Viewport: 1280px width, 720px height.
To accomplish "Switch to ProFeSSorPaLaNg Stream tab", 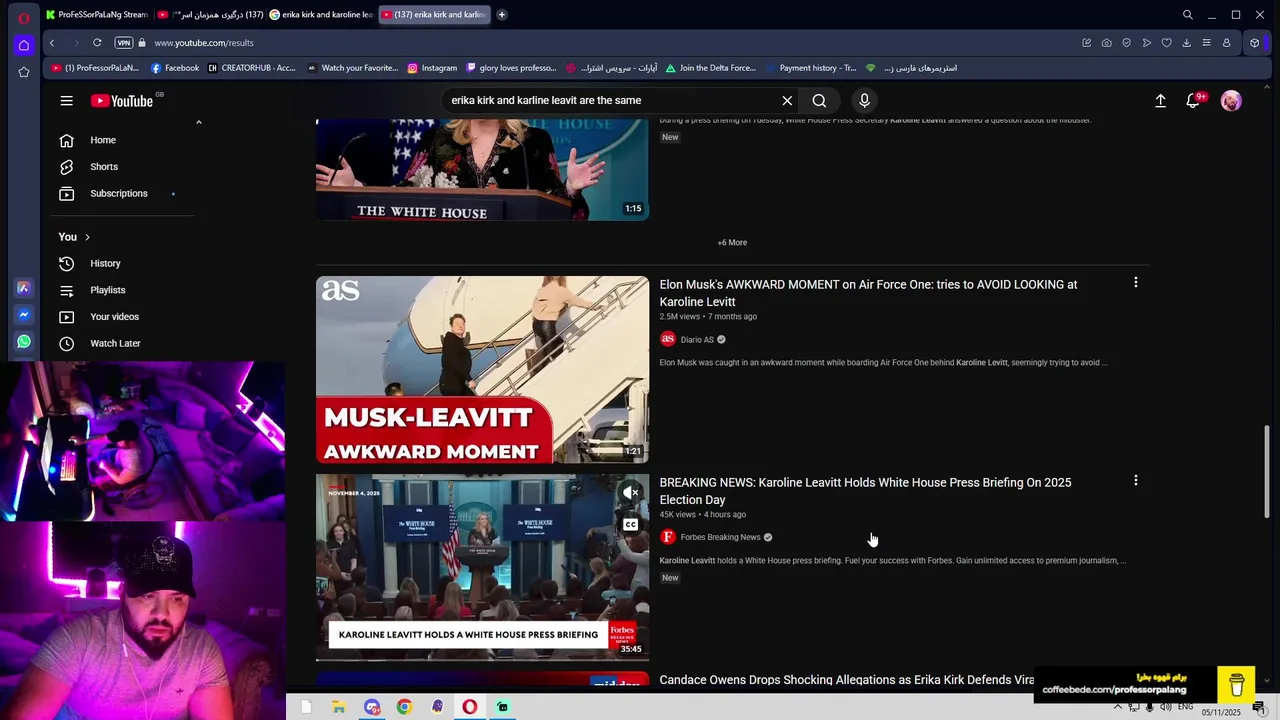I will tap(98, 15).
